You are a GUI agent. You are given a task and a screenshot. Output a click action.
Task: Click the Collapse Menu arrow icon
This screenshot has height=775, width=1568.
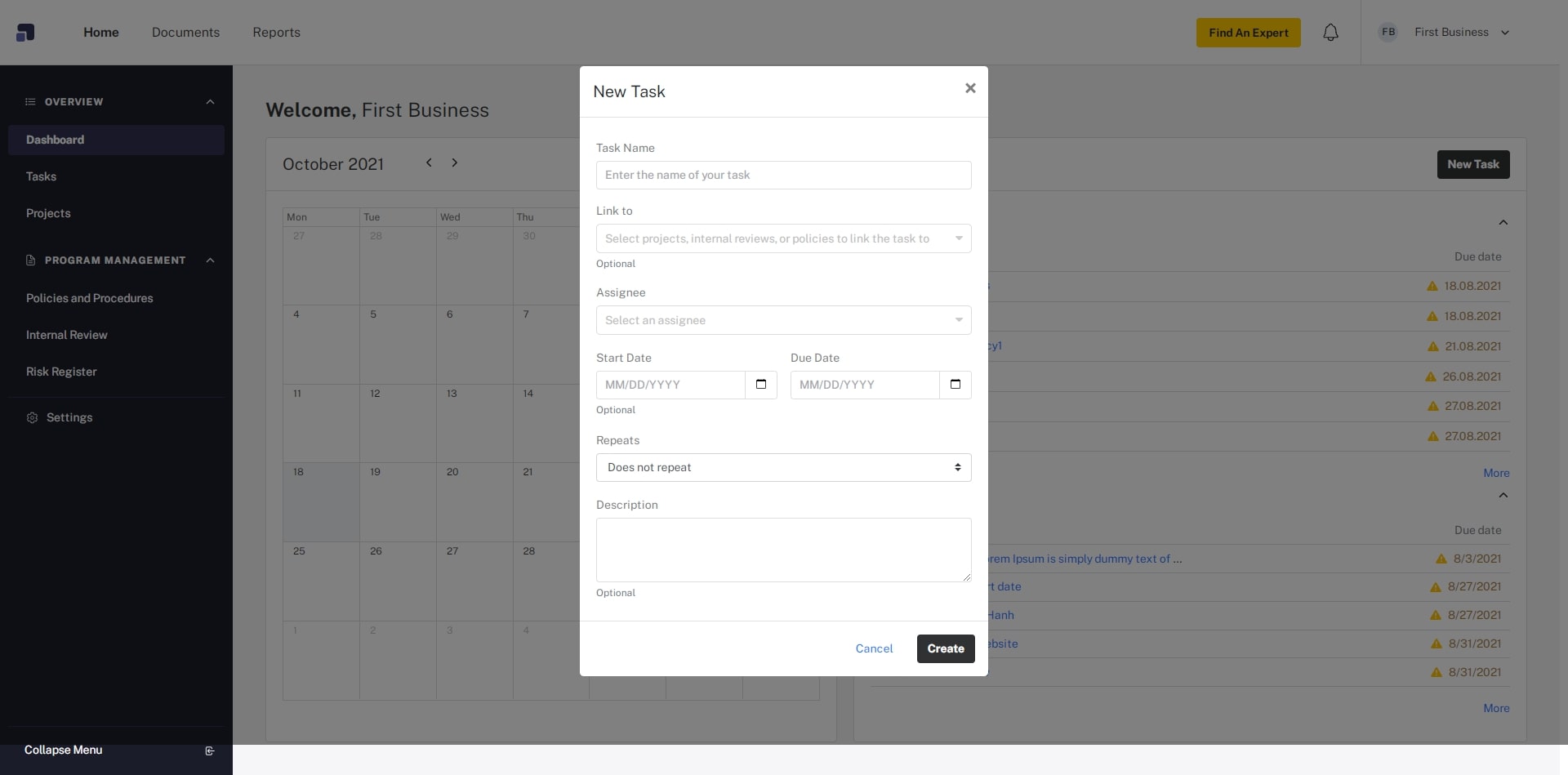pos(210,751)
